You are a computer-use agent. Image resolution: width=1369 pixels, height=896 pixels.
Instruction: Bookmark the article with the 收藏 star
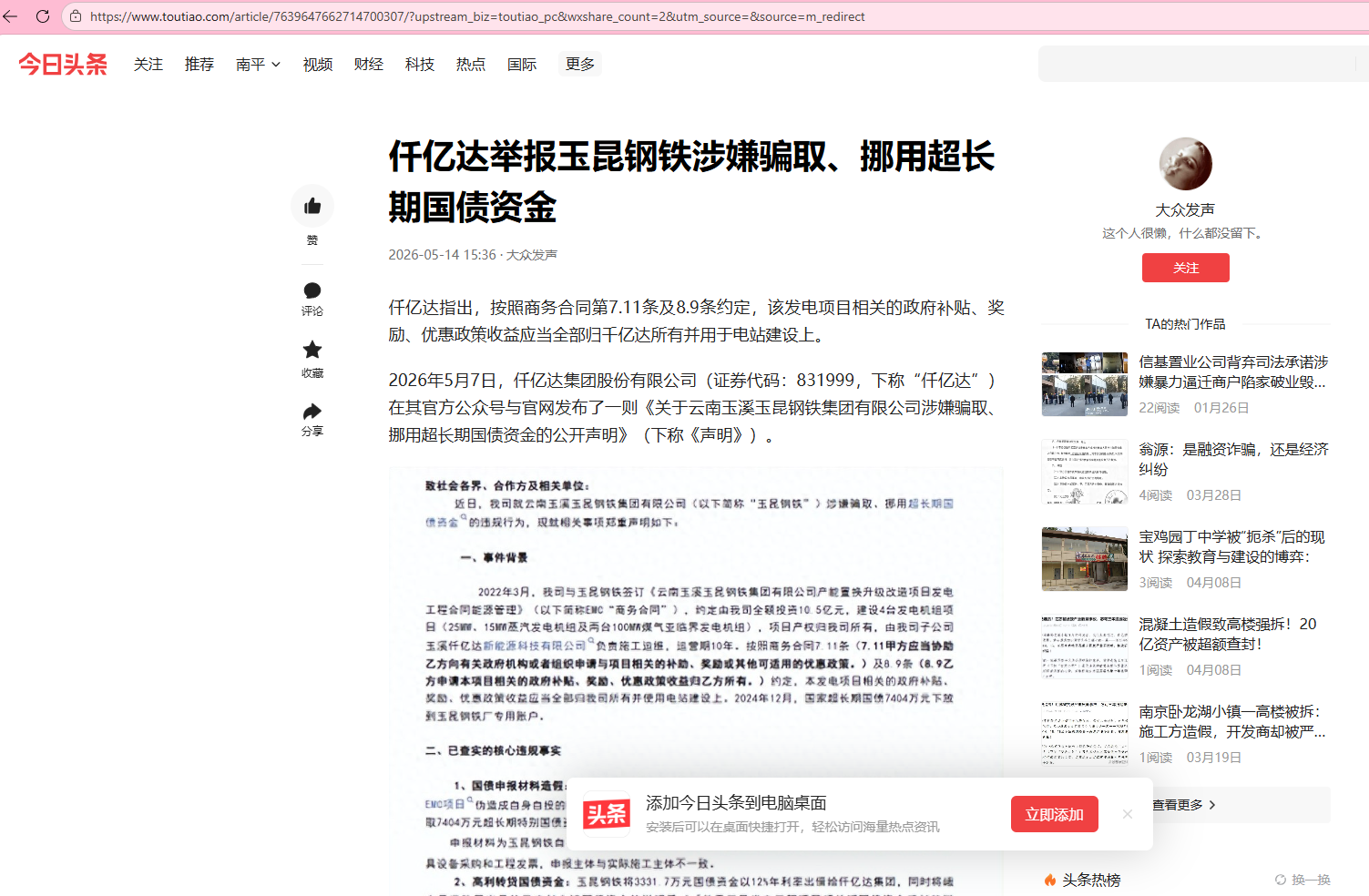(x=312, y=350)
